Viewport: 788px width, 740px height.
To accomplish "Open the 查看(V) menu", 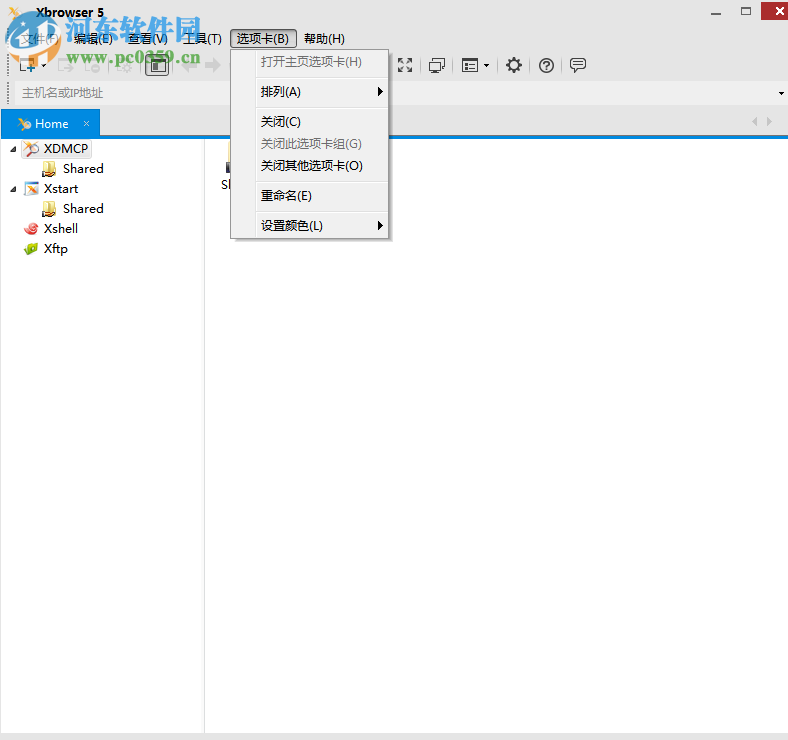I will [147, 39].
